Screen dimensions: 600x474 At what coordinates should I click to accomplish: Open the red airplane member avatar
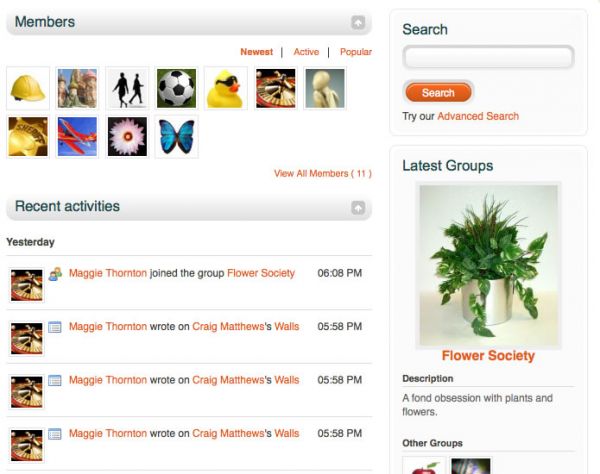click(x=77, y=137)
